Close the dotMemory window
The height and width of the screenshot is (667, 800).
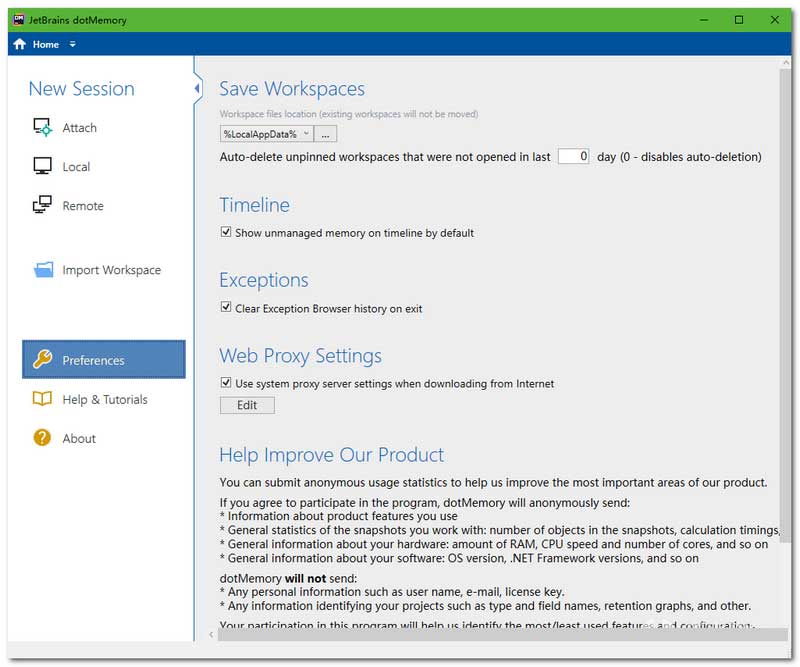point(774,20)
